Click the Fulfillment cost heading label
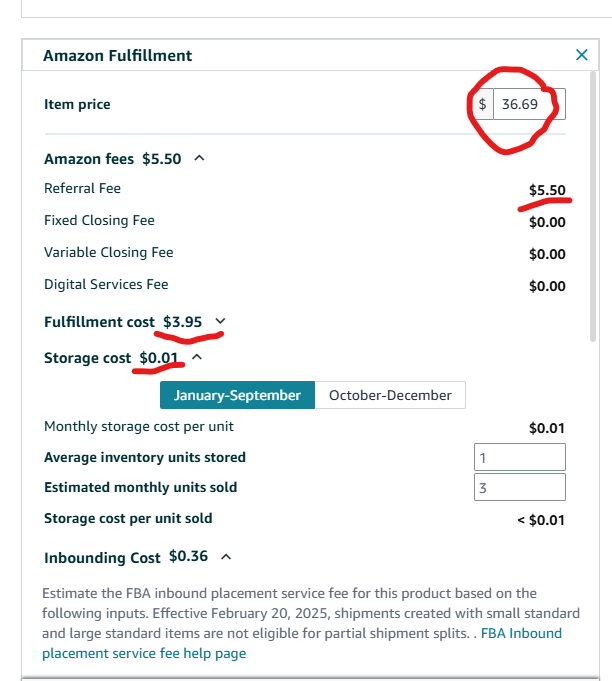This screenshot has width=612, height=681. pos(99,322)
